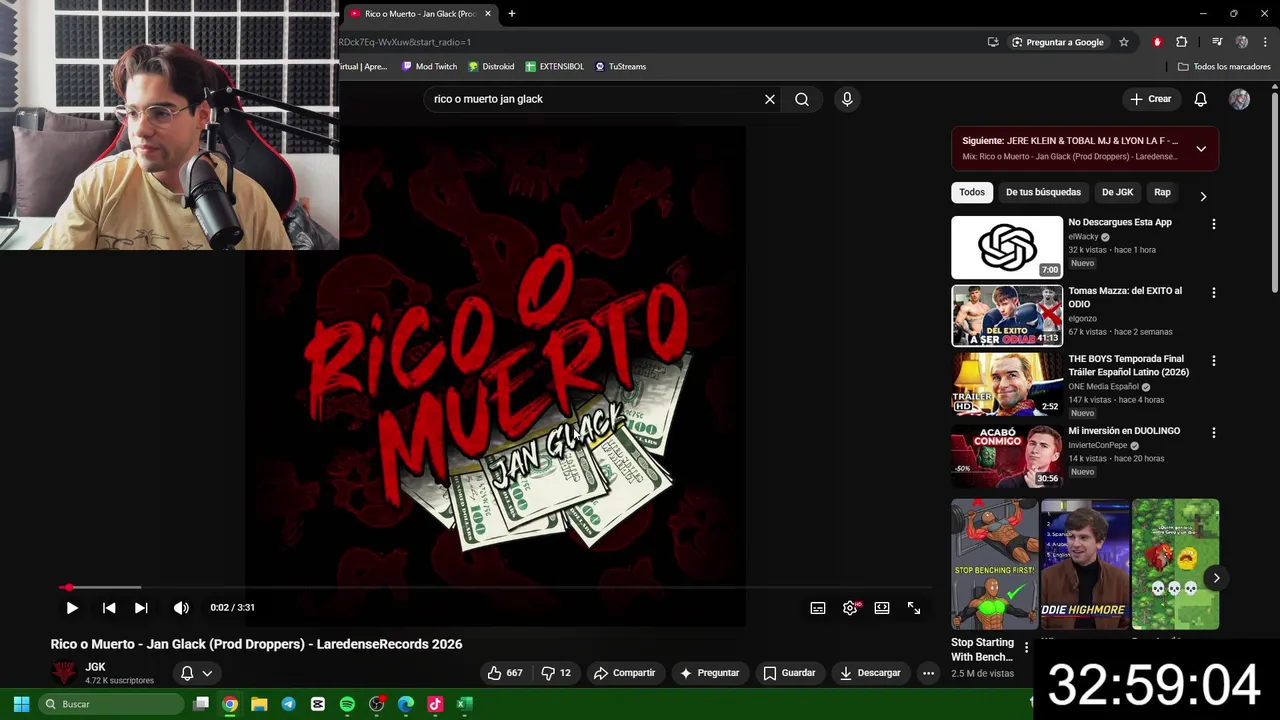Image resolution: width=1280 pixels, height=720 pixels.
Task: Open the player settings gear
Action: tap(850, 608)
